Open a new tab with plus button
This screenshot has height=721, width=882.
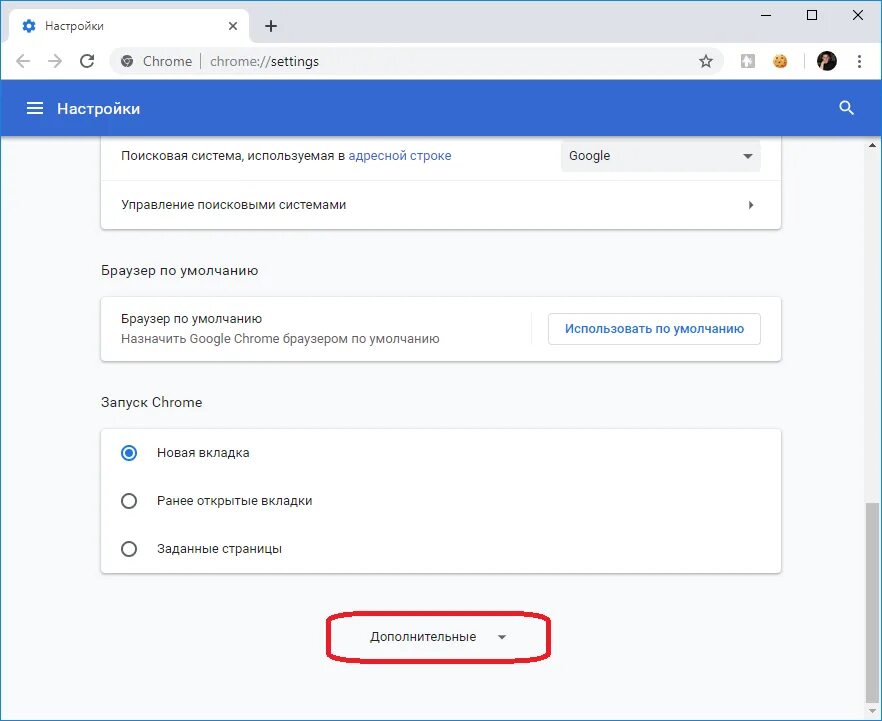pyautogui.click(x=271, y=26)
